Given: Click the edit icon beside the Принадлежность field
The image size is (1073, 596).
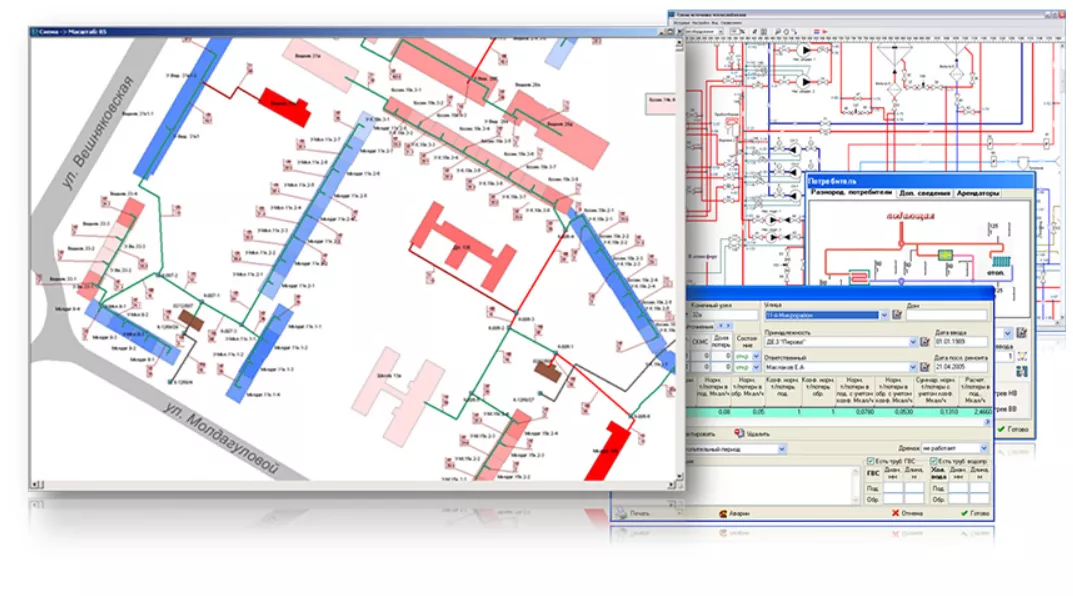Looking at the screenshot, I should coord(925,342).
